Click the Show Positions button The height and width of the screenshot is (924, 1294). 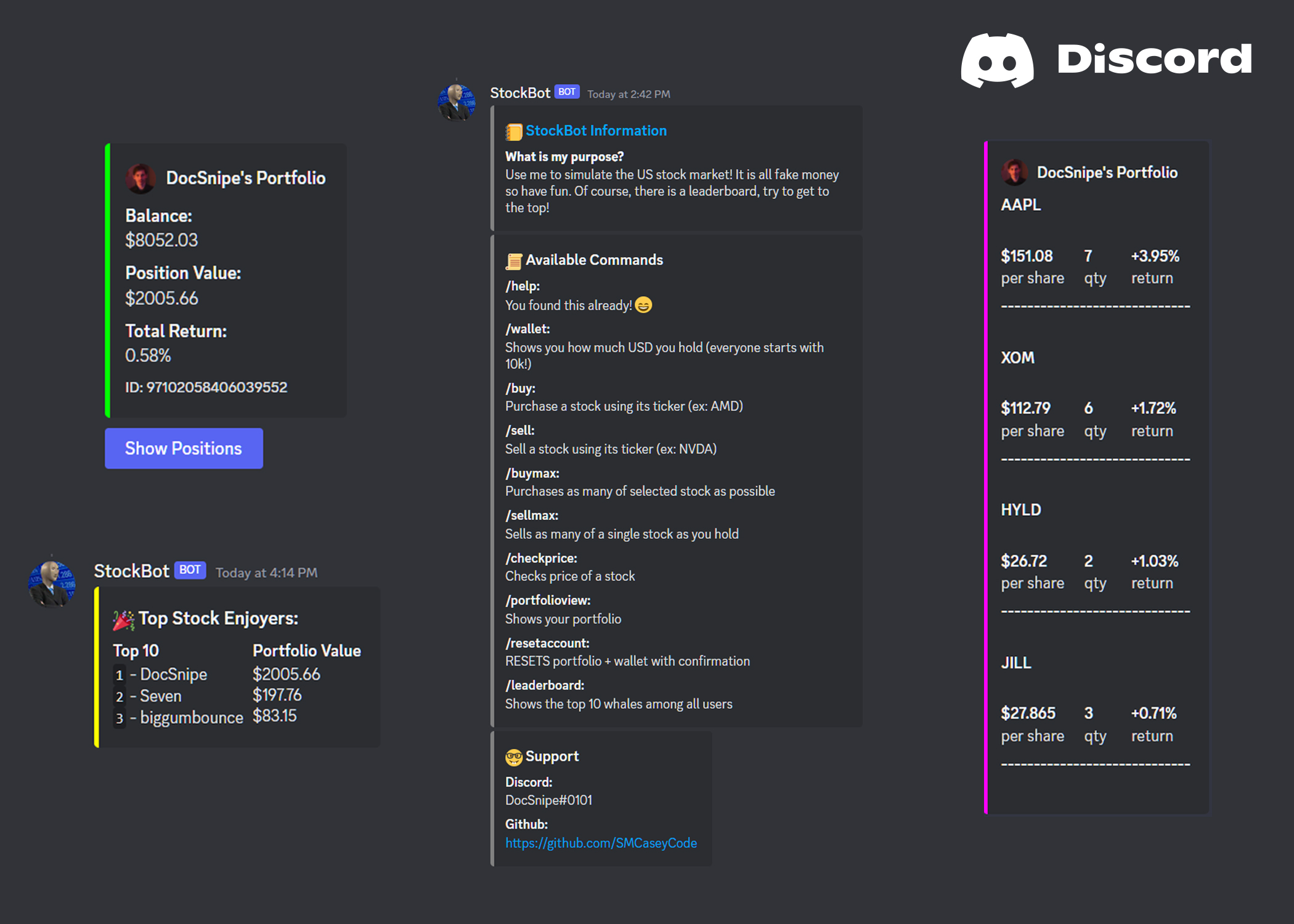click(184, 448)
